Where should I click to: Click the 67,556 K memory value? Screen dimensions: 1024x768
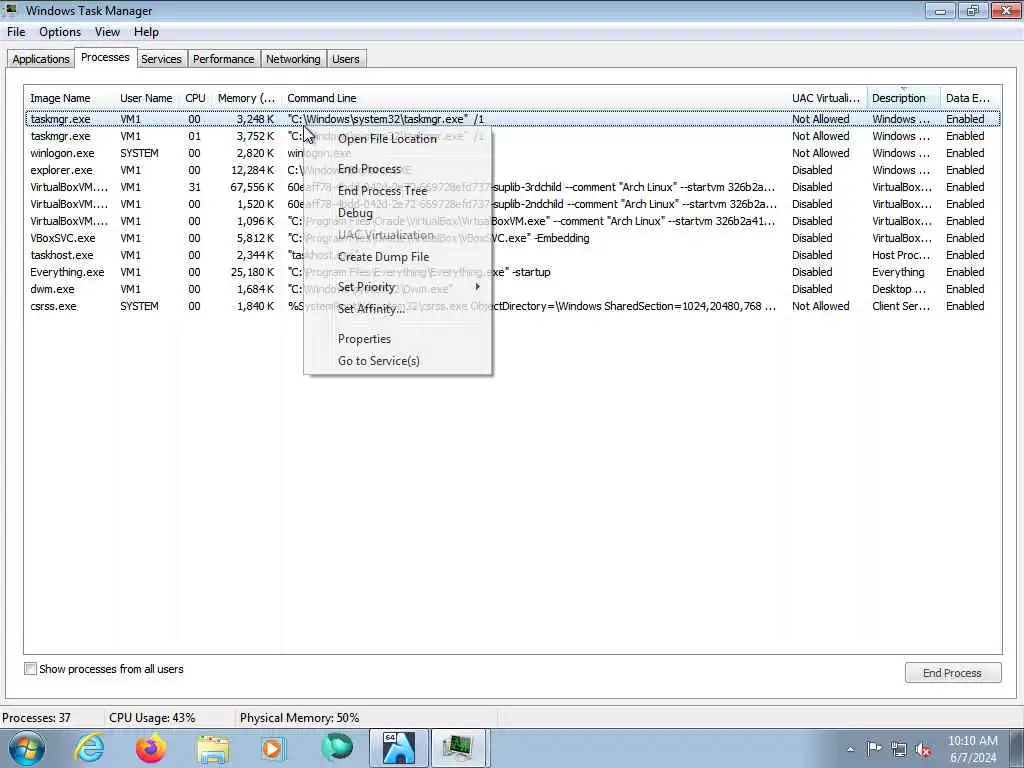point(252,187)
